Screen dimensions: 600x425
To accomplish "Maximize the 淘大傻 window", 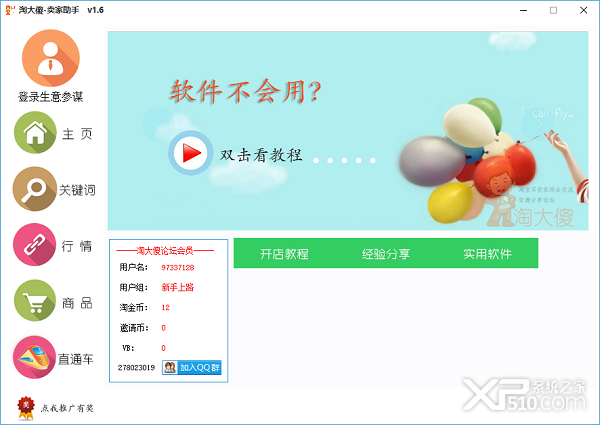I will pos(553,10).
